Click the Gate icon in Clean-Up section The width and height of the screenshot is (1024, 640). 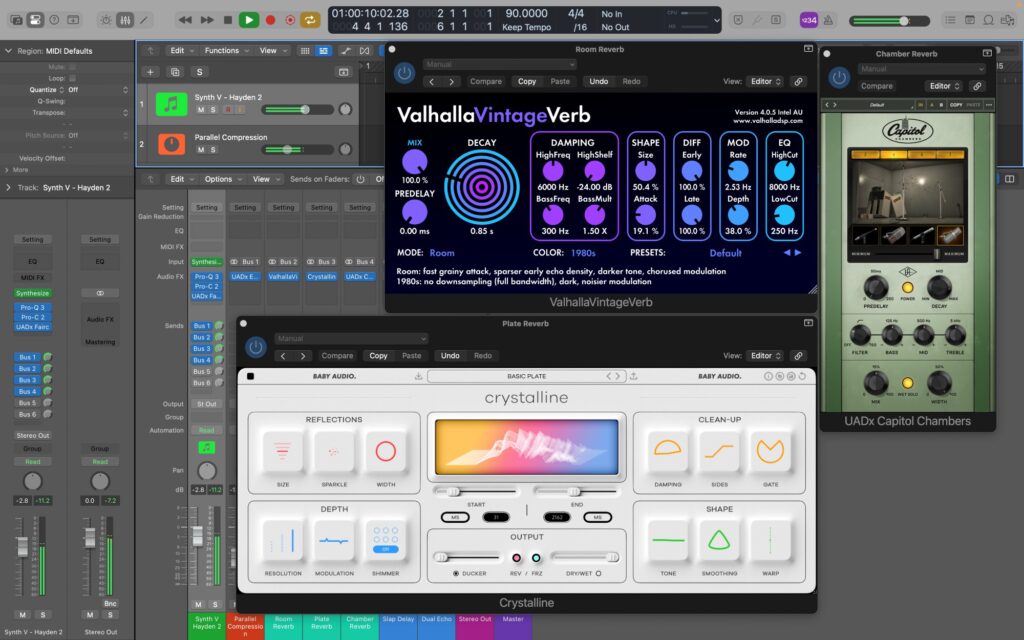770,453
